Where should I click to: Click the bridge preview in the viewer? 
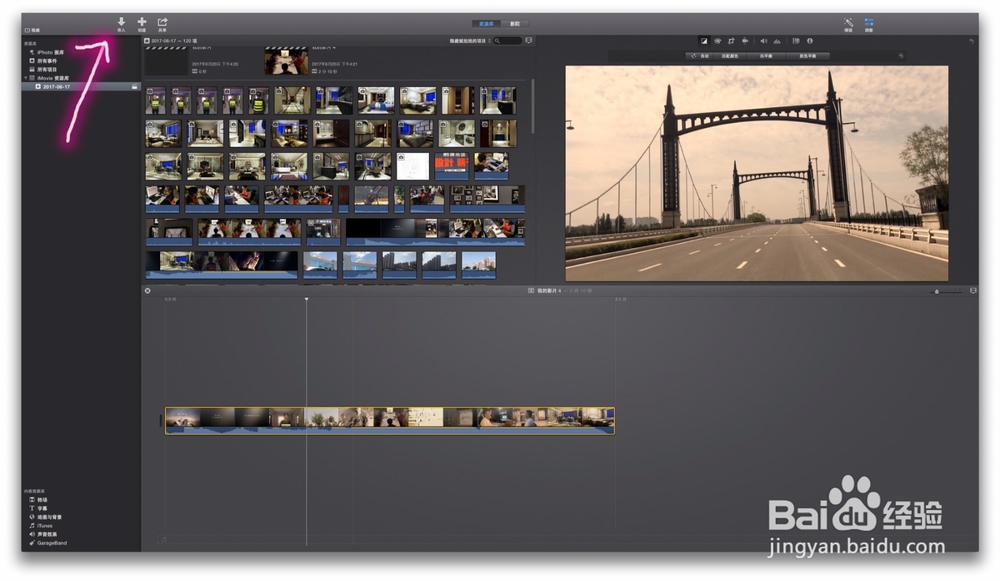pos(756,173)
